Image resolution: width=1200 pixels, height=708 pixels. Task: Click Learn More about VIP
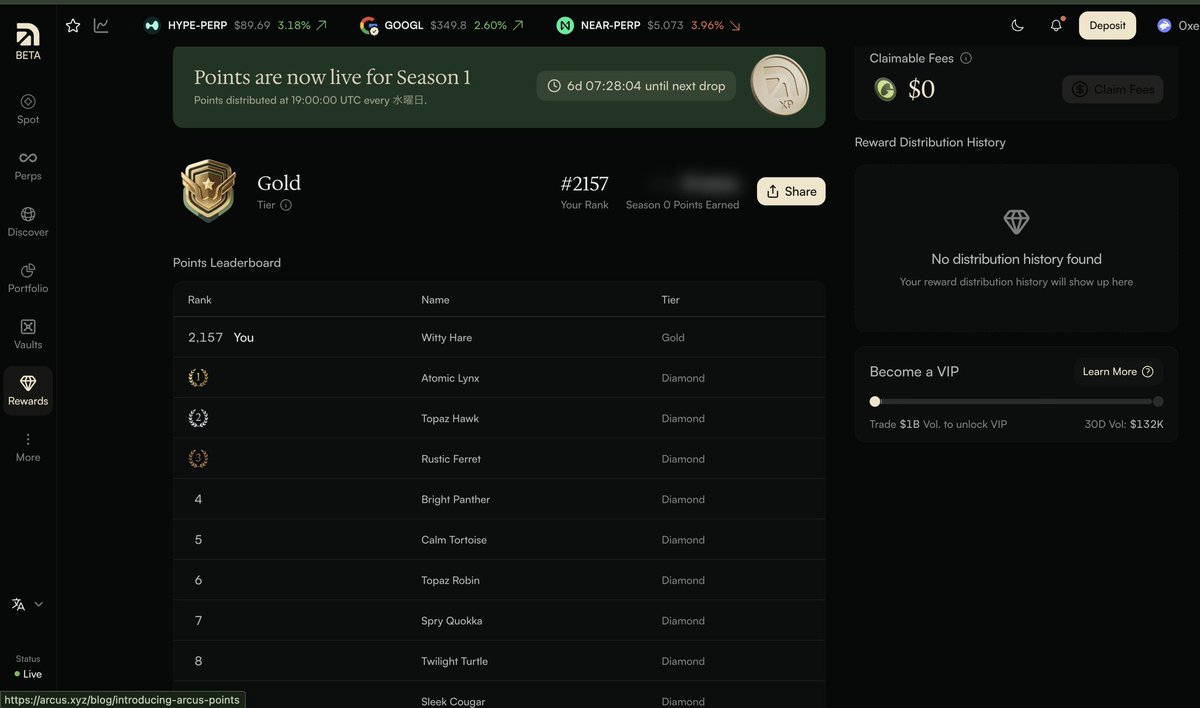coord(1118,372)
